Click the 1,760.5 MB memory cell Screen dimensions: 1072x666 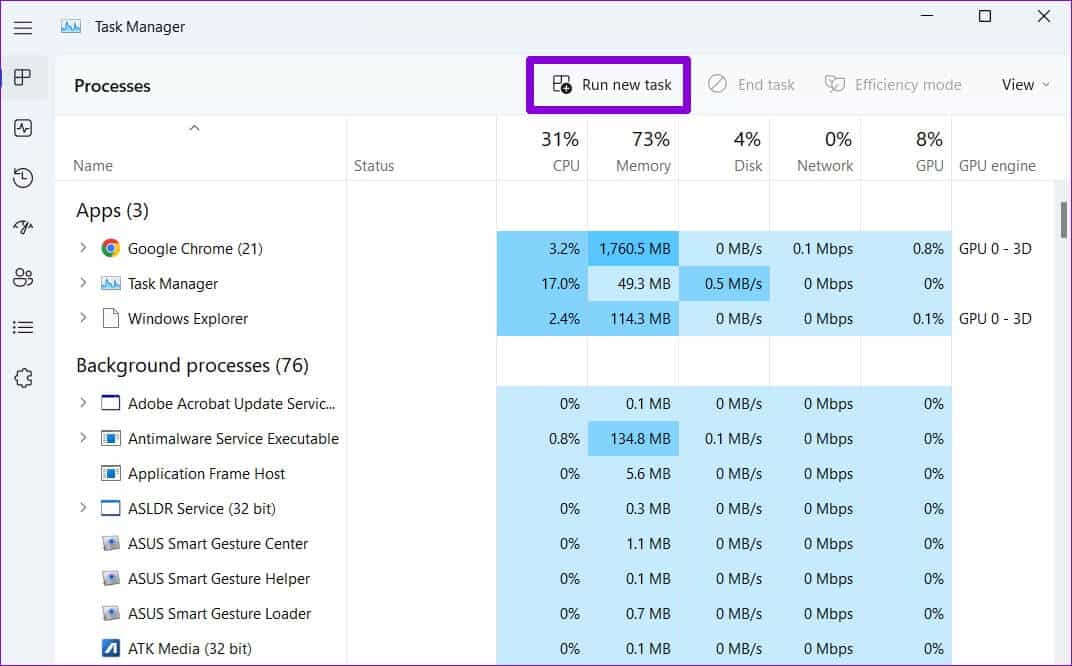tap(633, 249)
